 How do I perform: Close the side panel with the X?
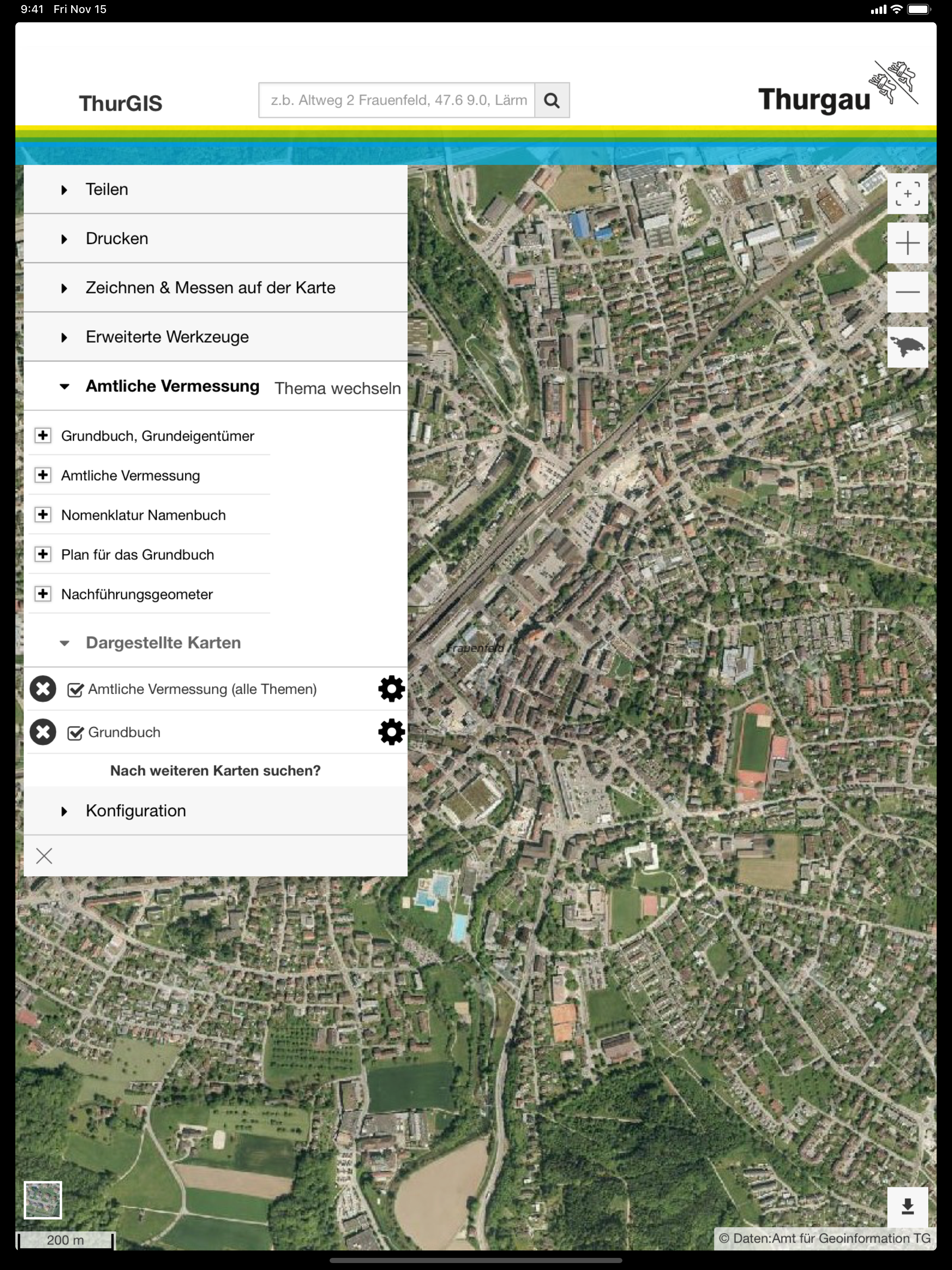[44, 856]
